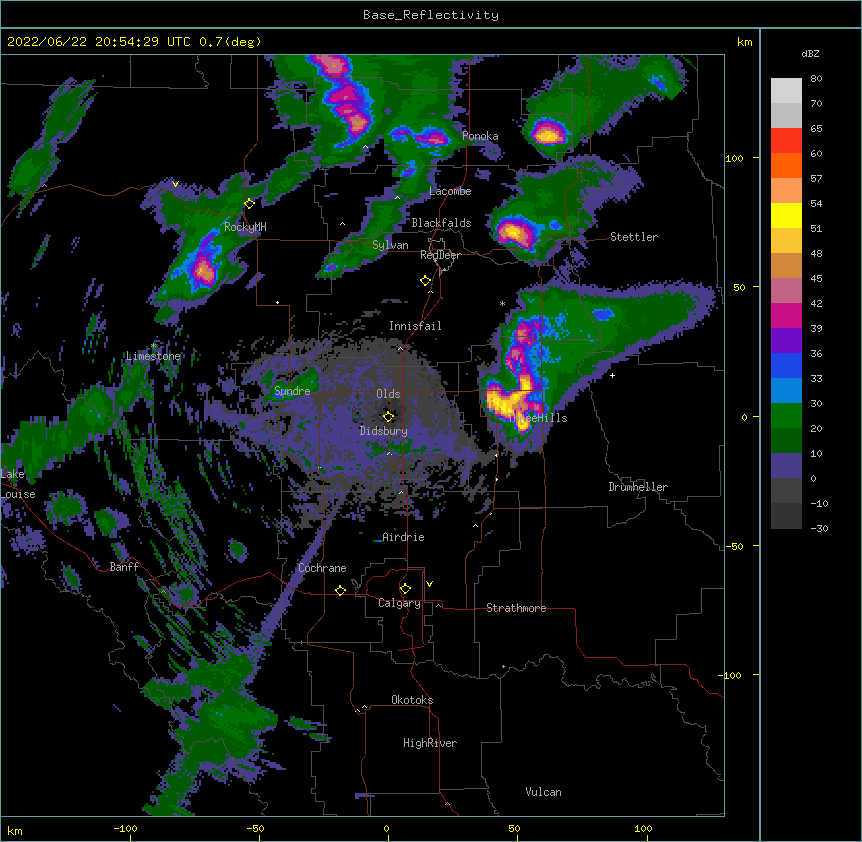Click the Blackfalds city label
The height and width of the screenshot is (842, 862).
click(x=441, y=223)
